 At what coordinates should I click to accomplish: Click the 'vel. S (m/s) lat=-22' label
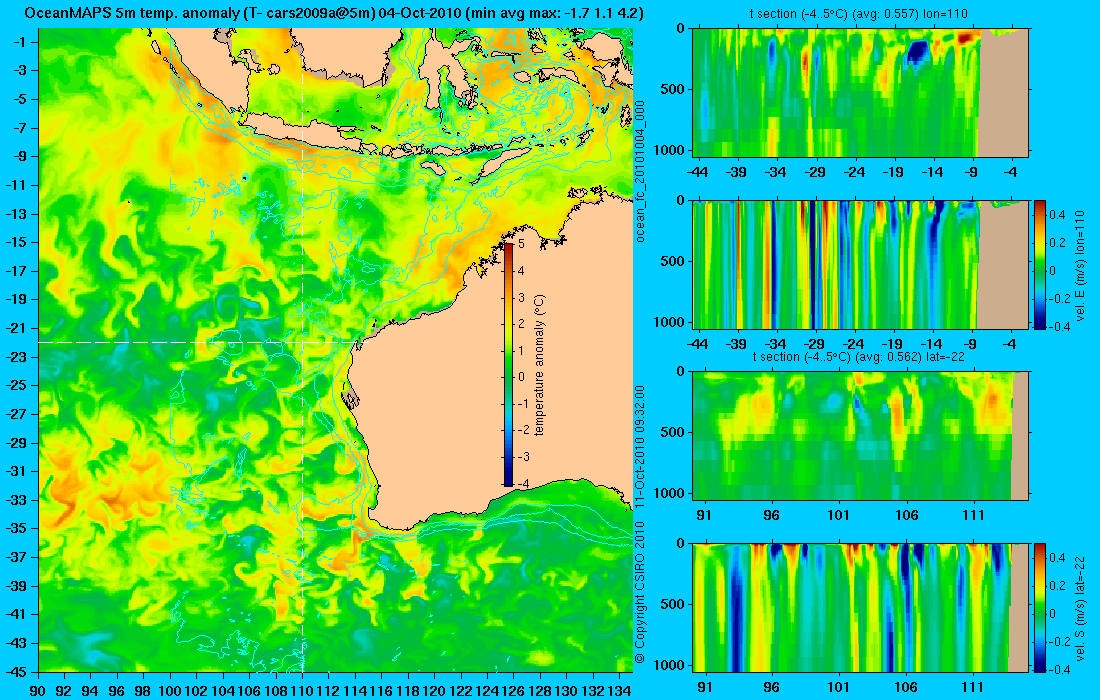1080,608
